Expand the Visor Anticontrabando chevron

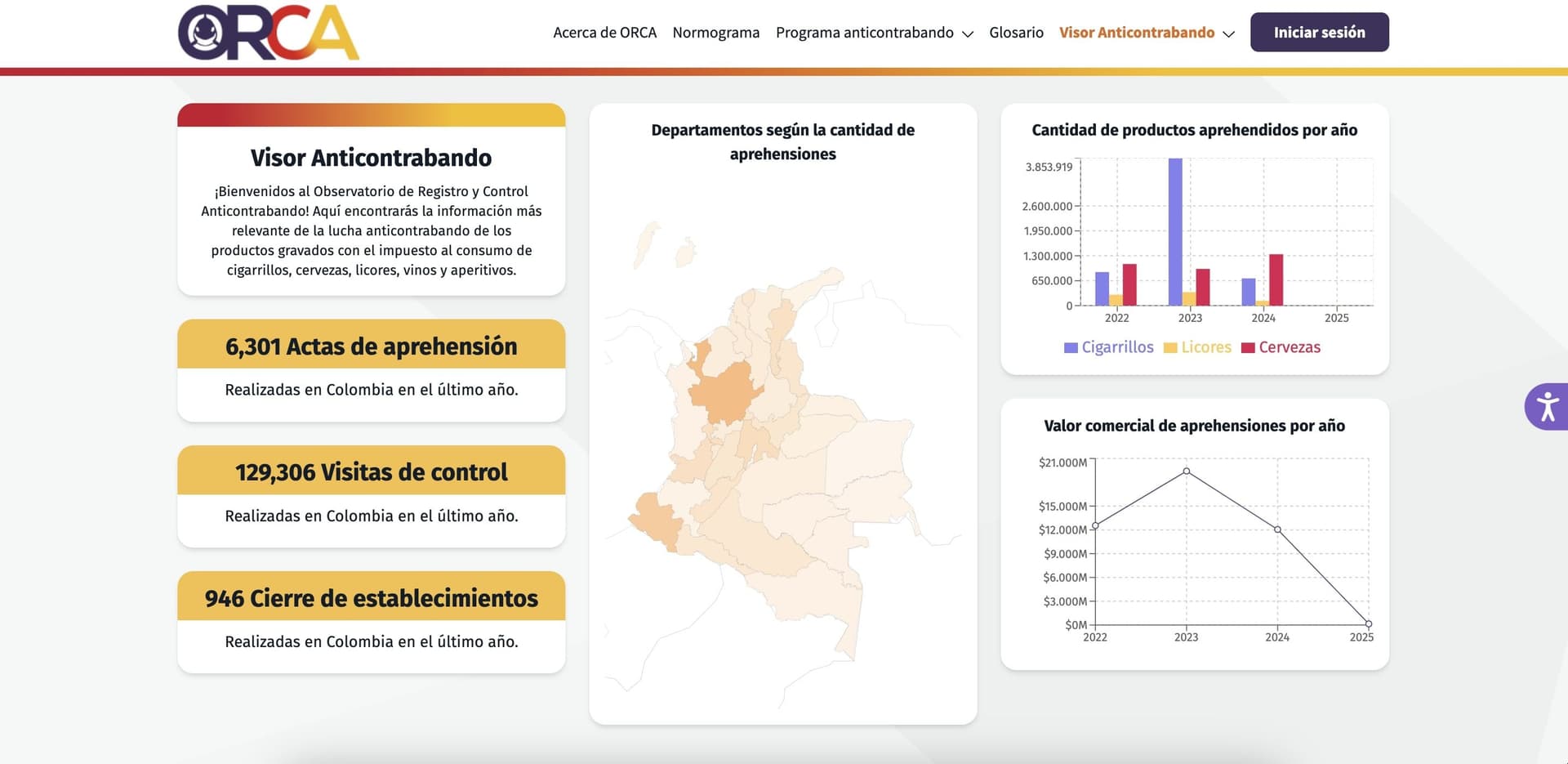tap(1228, 34)
